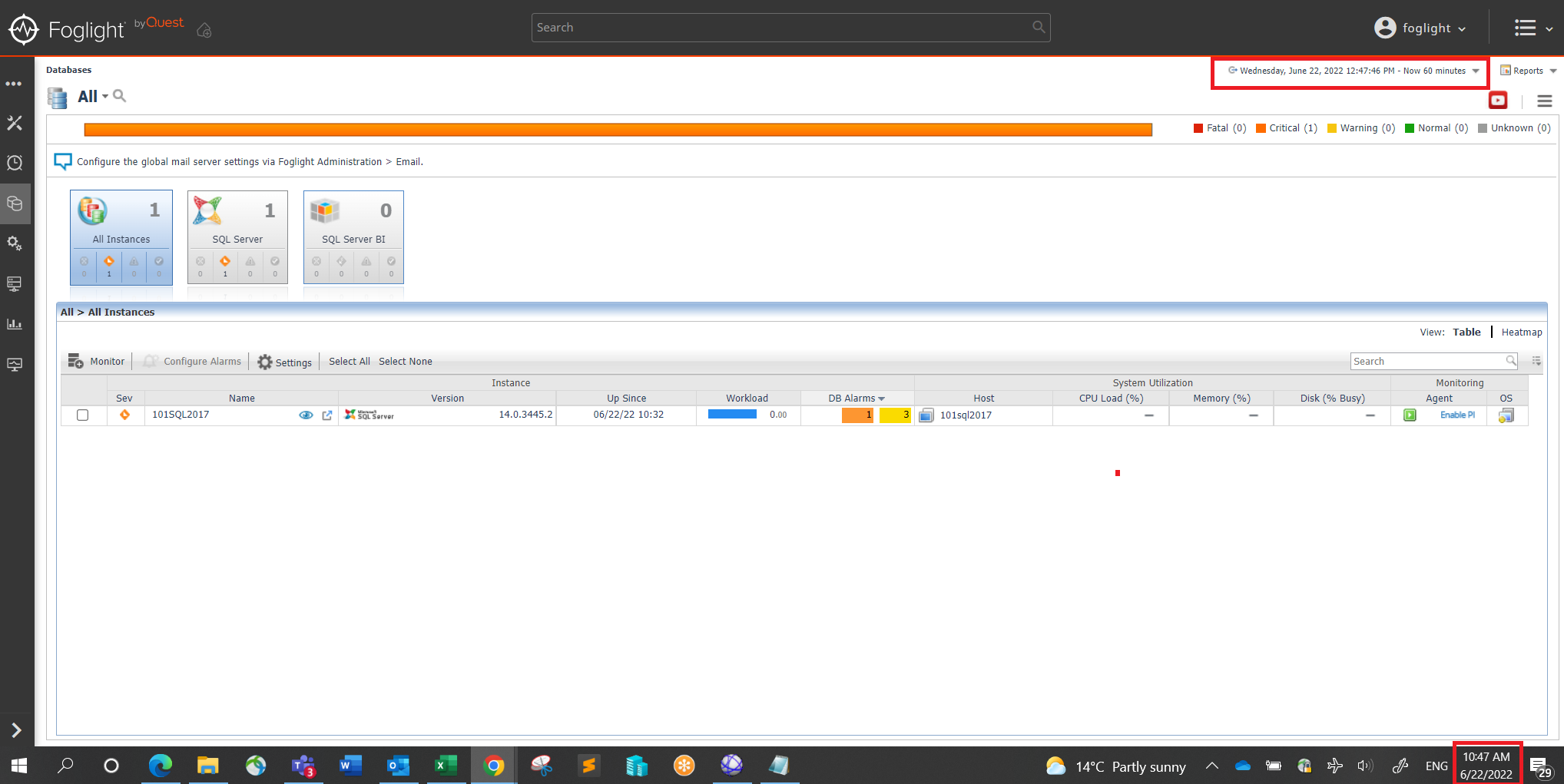
Task: Click the Monitor button
Action: pos(96,362)
